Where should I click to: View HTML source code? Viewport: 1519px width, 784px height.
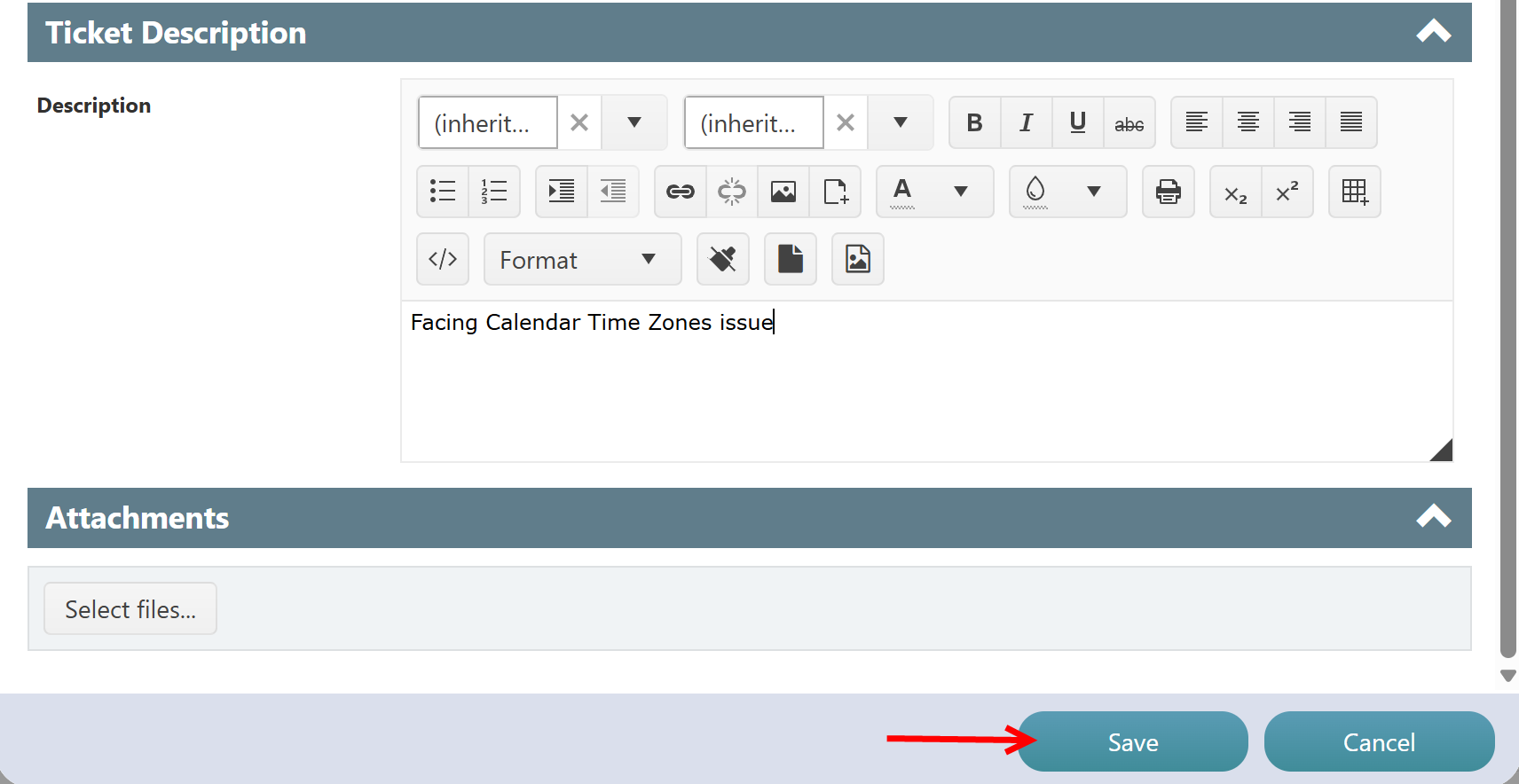pos(442,259)
